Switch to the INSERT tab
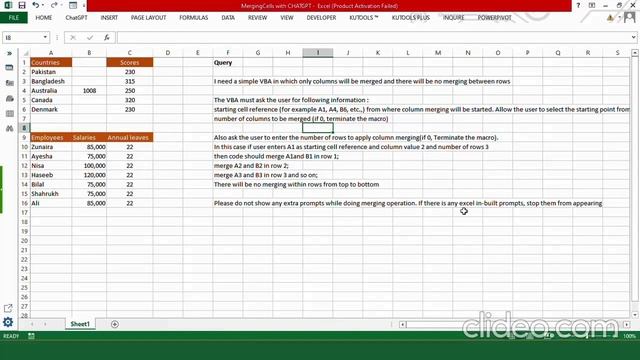The height and width of the screenshot is (360, 640). click(x=109, y=18)
